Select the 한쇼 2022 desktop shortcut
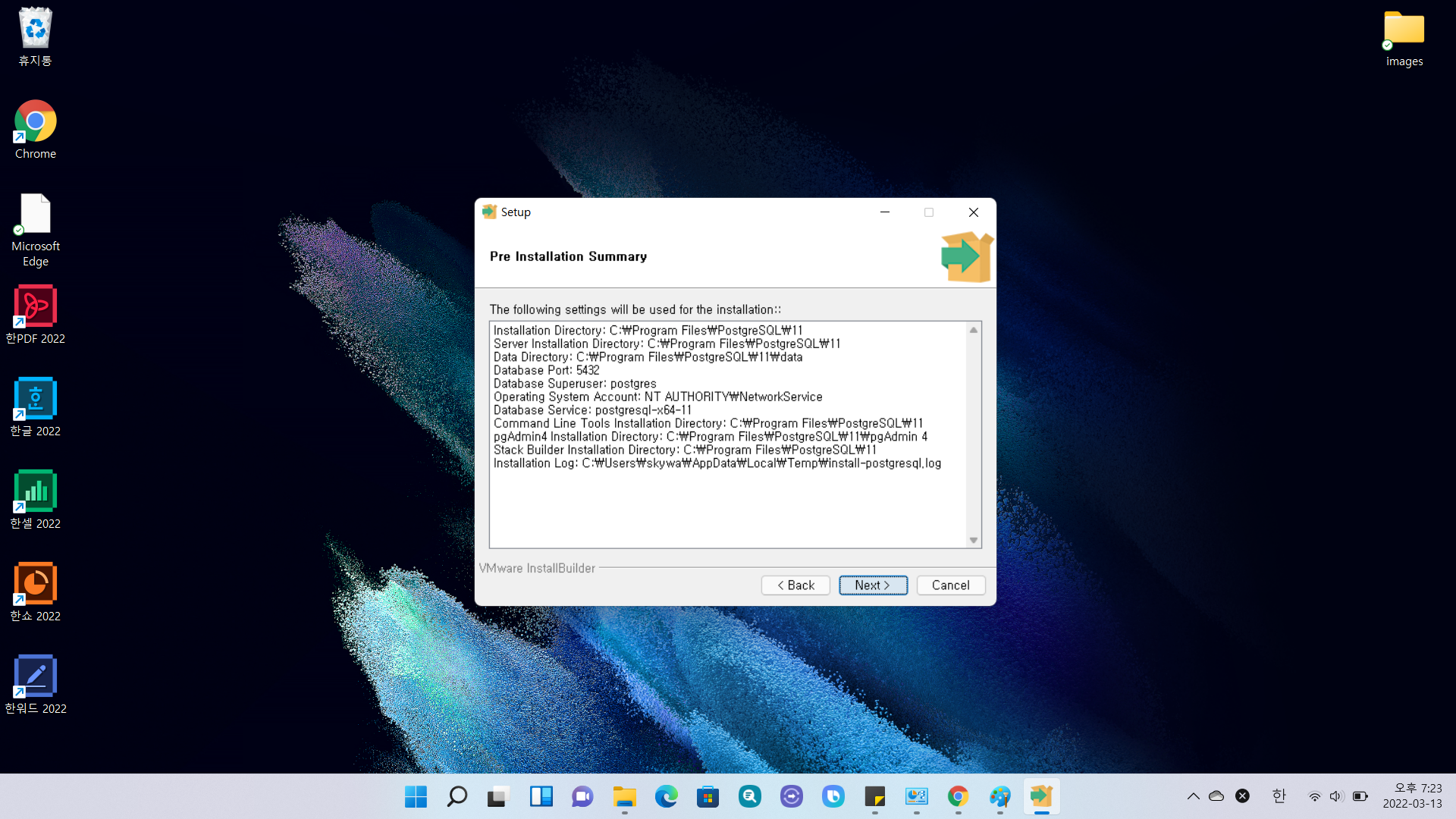Image resolution: width=1456 pixels, height=819 pixels. [x=35, y=591]
